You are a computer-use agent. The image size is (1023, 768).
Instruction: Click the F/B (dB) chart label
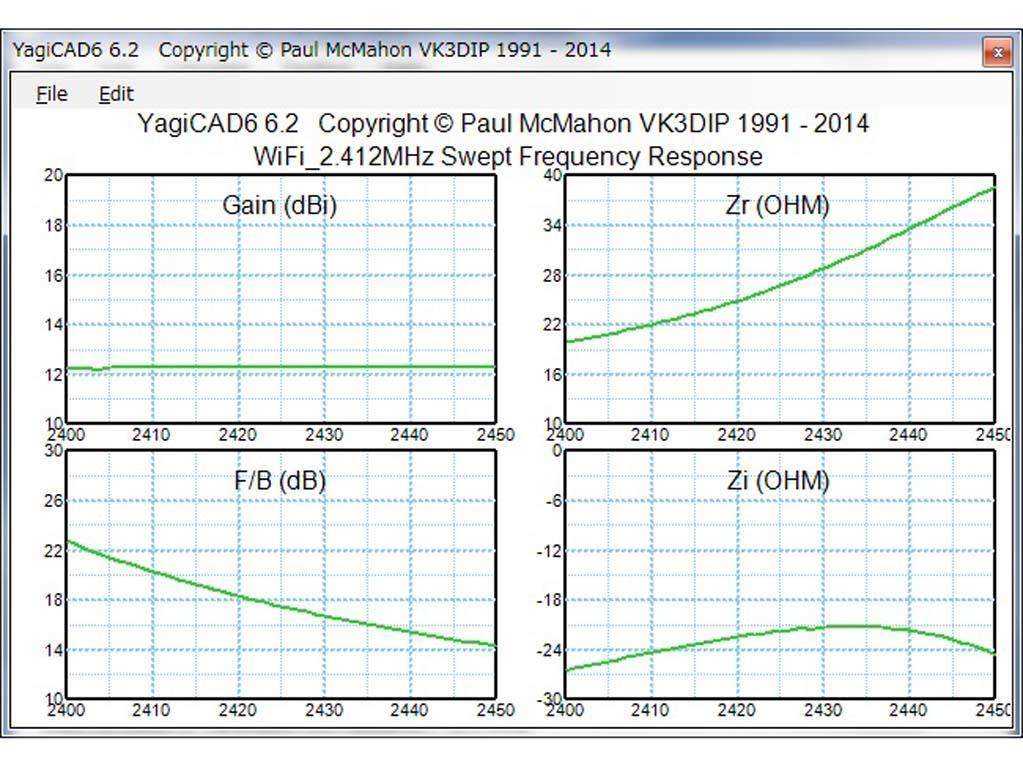(280, 481)
